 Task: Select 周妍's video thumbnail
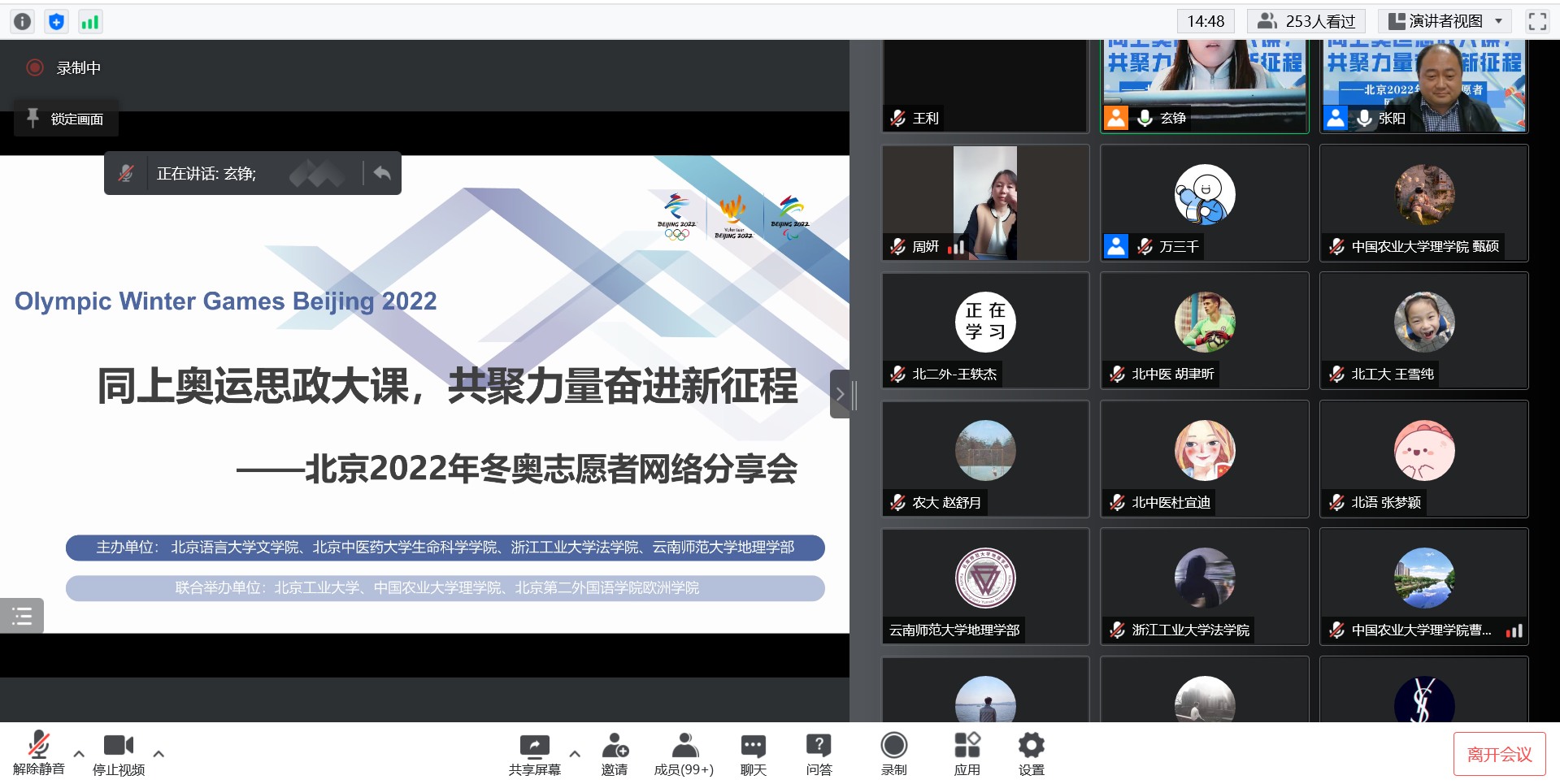[x=985, y=203]
